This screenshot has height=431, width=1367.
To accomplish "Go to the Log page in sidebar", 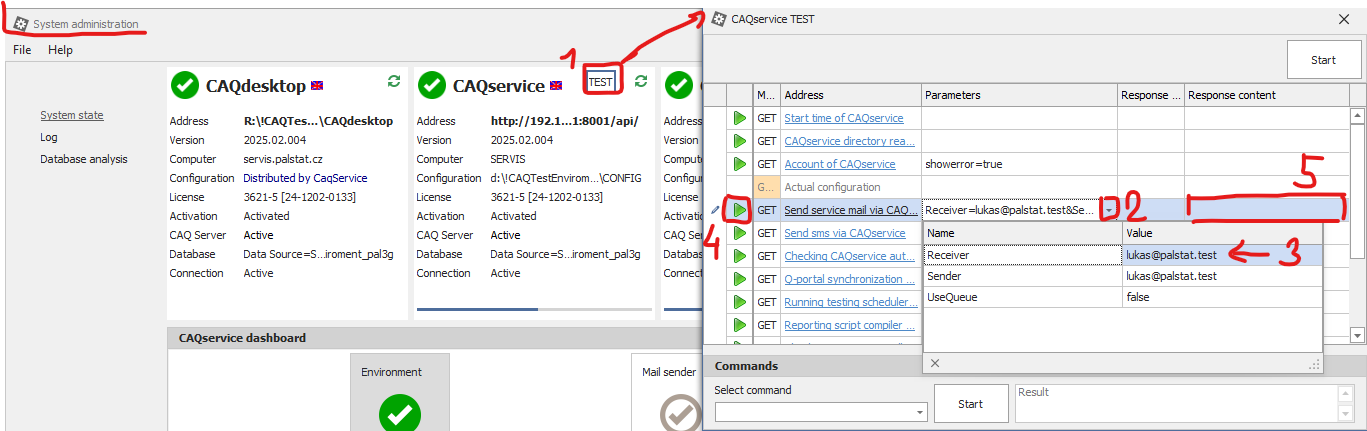I will [x=49, y=137].
